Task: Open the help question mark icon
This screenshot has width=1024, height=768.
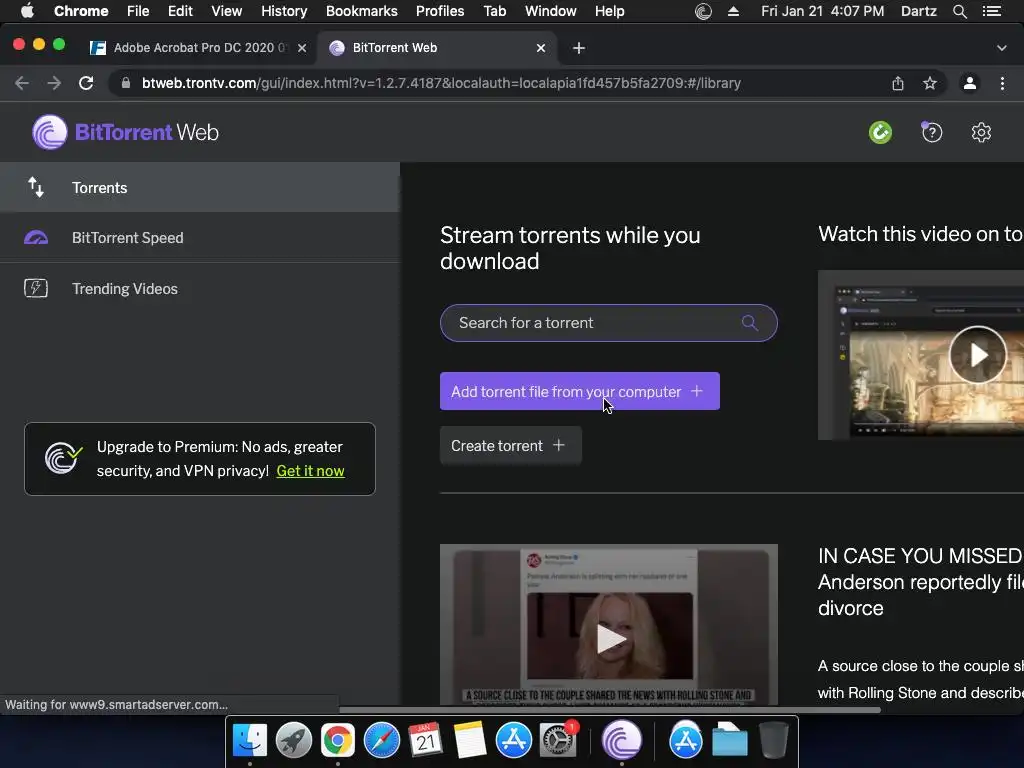Action: tap(932, 133)
